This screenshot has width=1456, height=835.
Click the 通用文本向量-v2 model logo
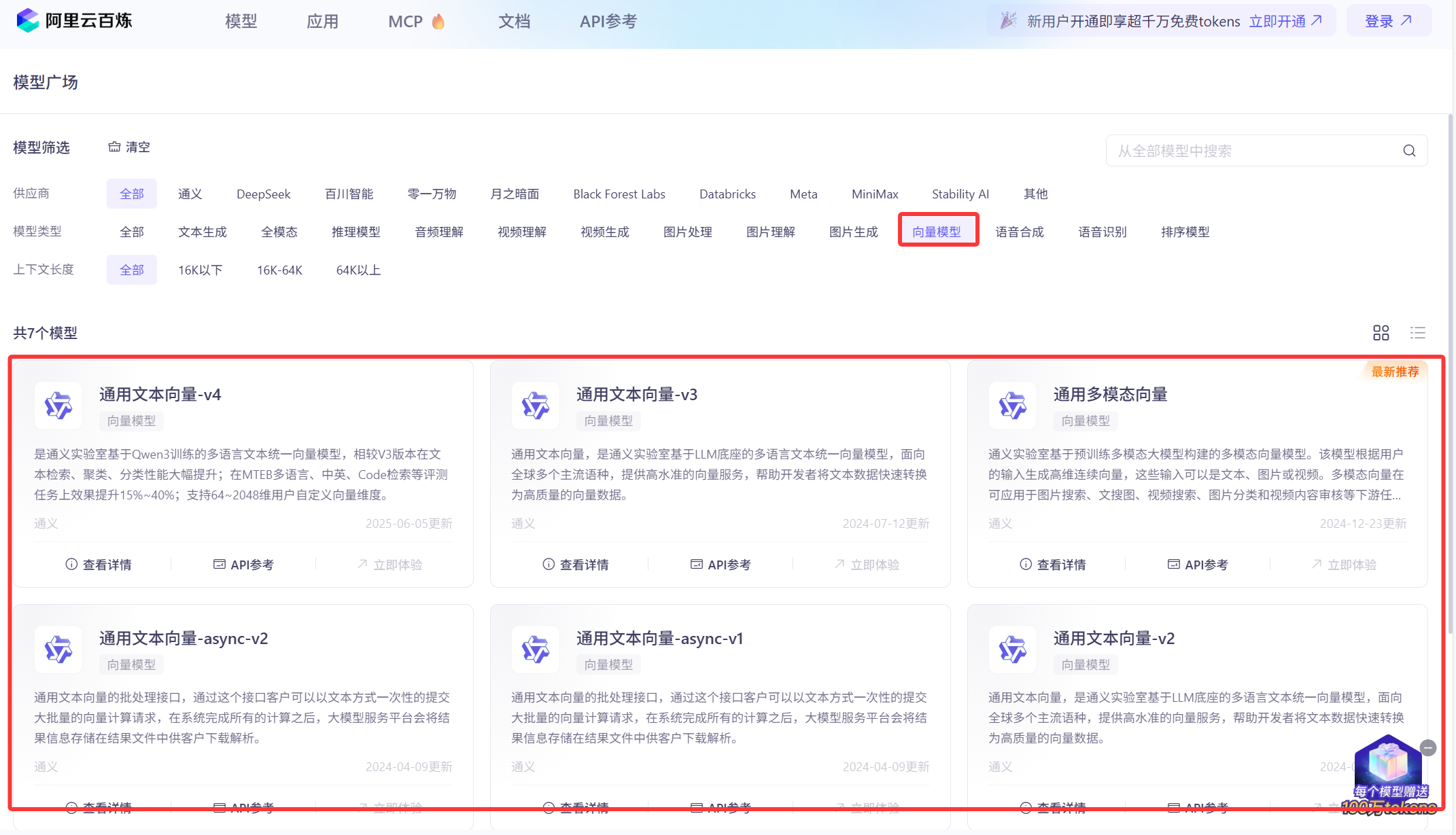pyautogui.click(x=1013, y=650)
